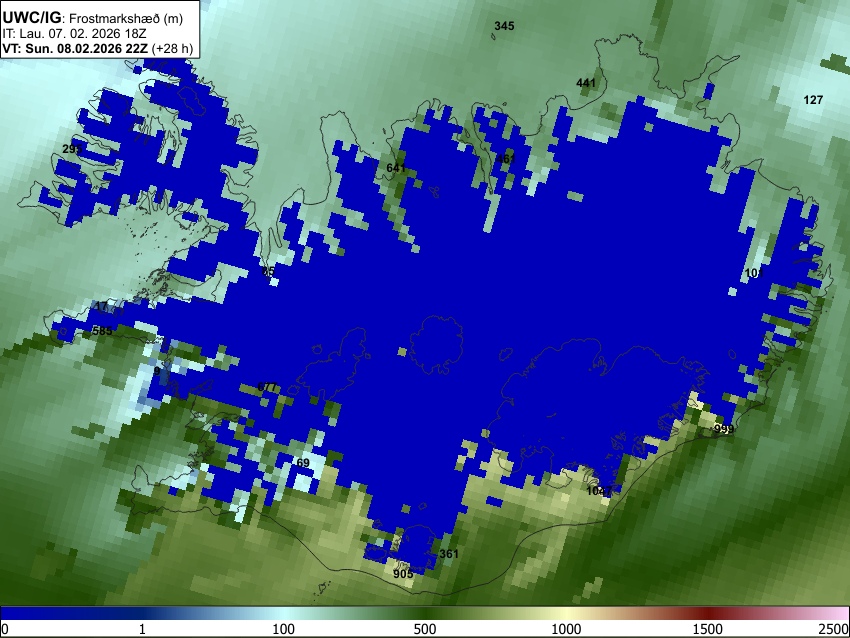This screenshot has height=638, width=850.
Task: Click the colorbar label '500'
Action: tap(425, 629)
